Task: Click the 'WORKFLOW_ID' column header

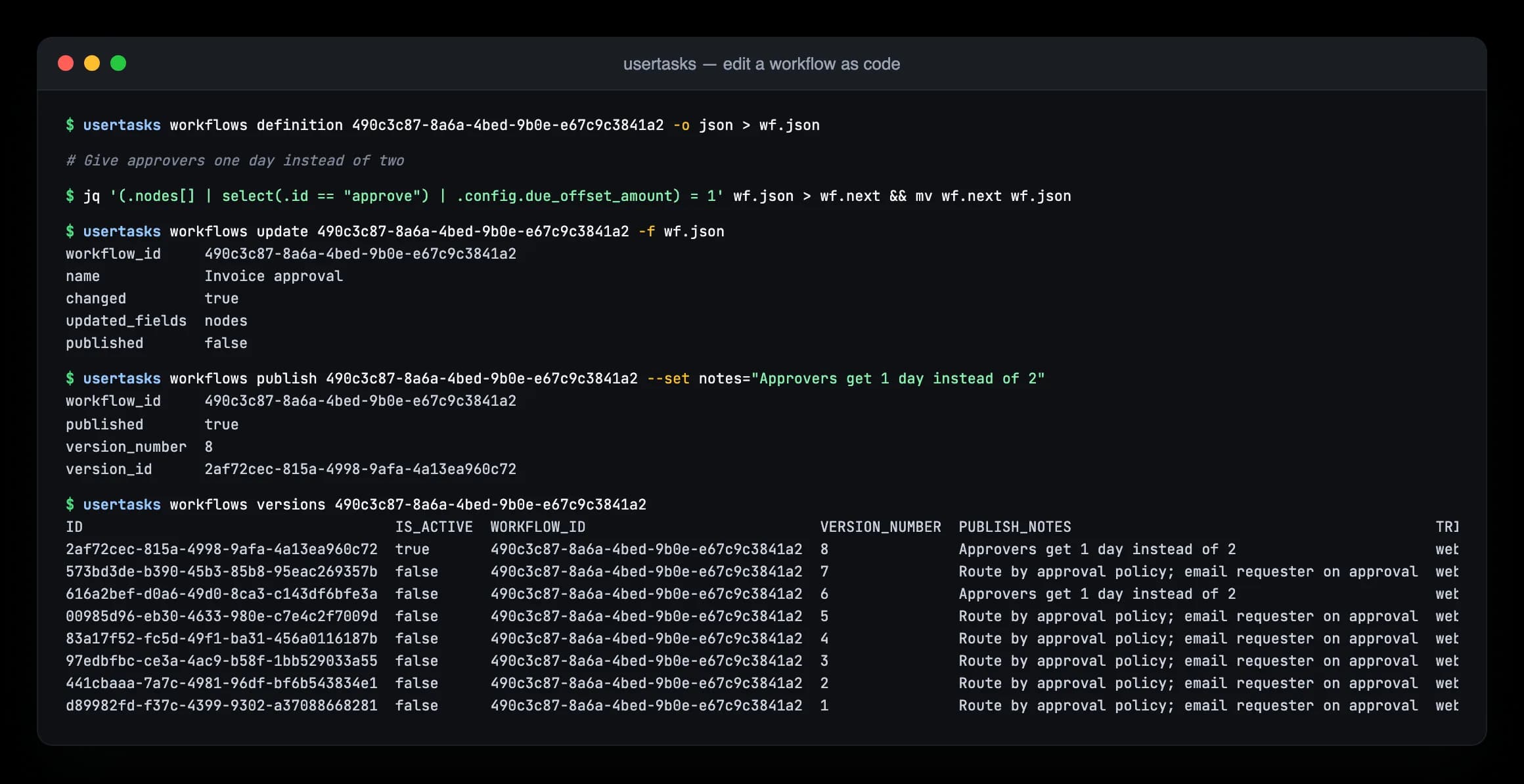Action: click(537, 527)
